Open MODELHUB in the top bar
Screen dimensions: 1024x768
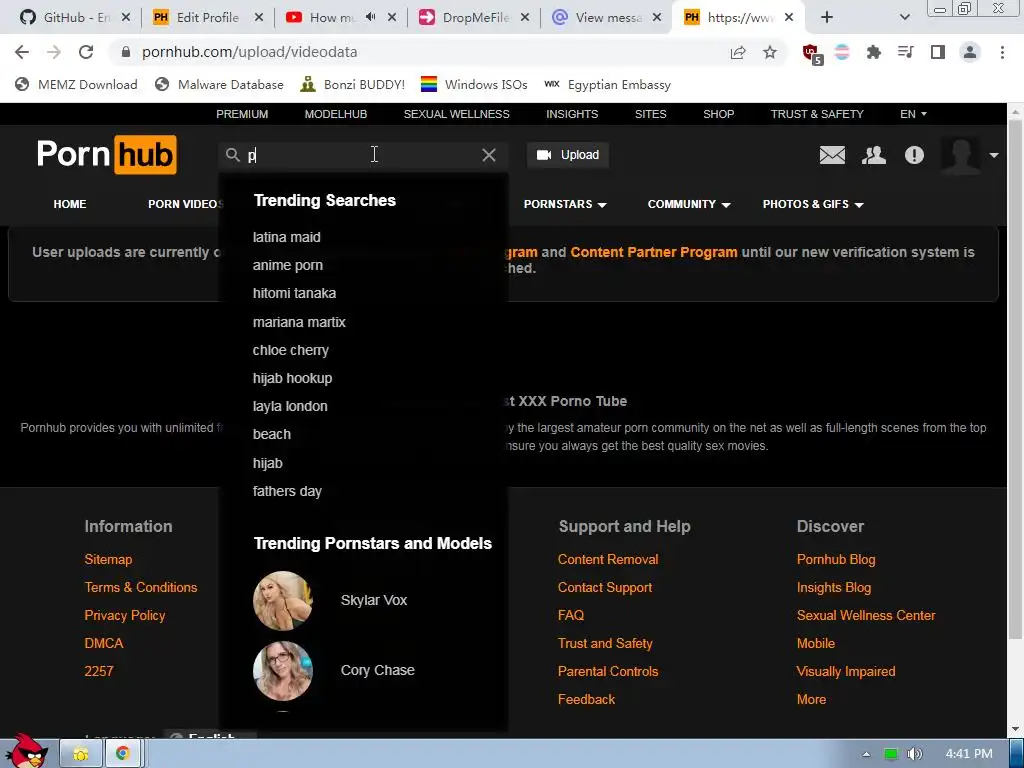336,114
